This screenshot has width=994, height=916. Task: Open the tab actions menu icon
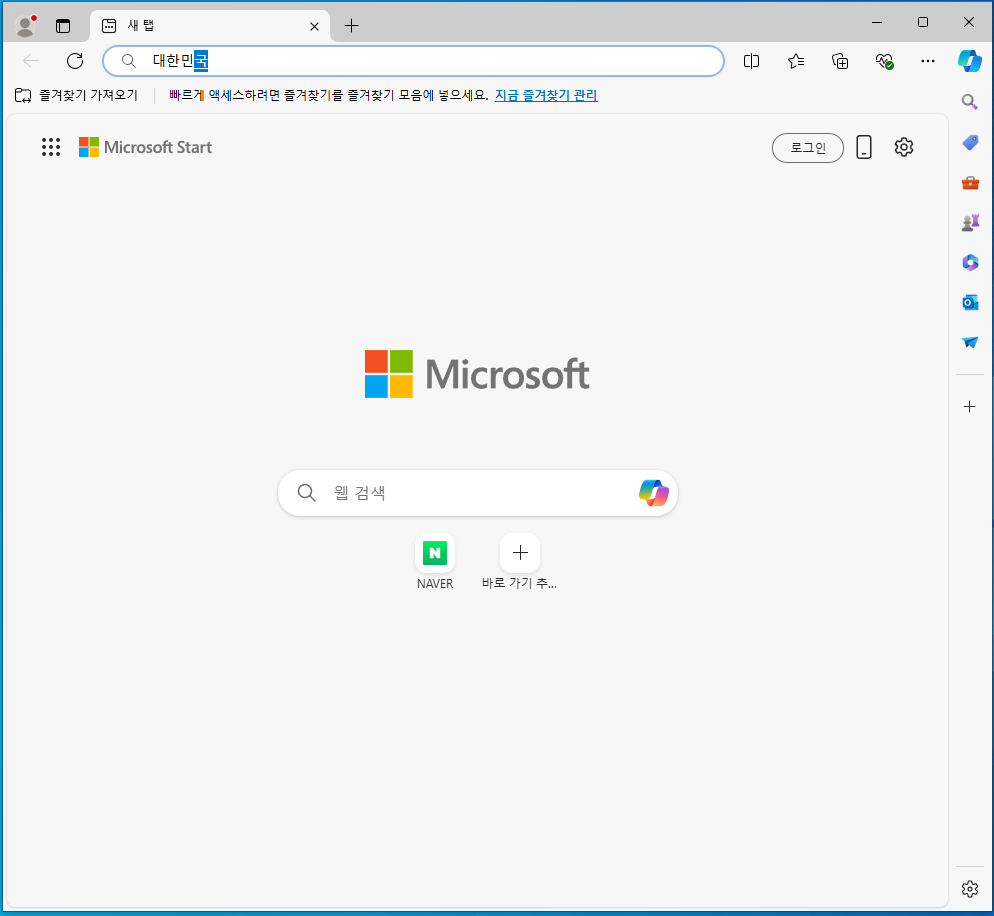(63, 26)
